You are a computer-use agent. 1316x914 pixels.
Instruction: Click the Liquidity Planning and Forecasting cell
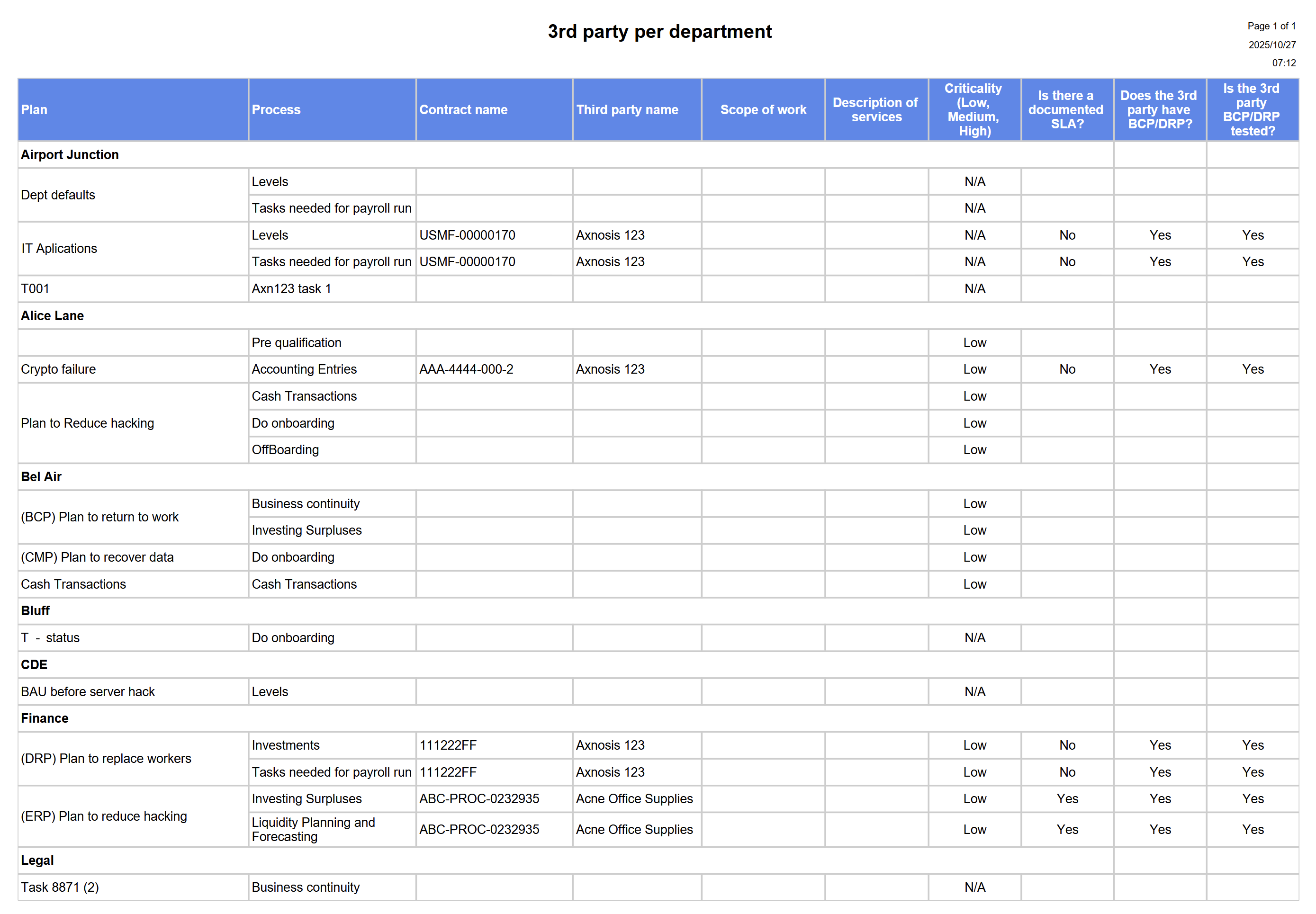[313, 829]
